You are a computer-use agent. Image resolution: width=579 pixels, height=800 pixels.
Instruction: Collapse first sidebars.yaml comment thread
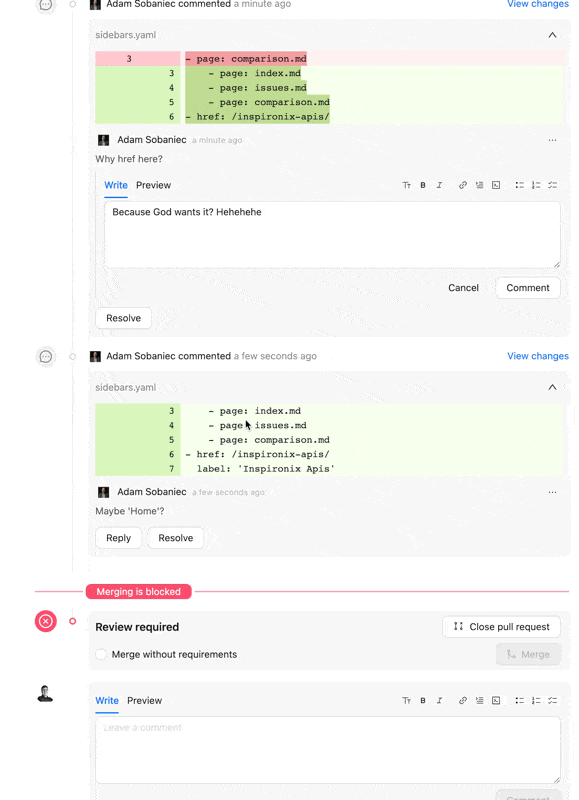point(552,35)
